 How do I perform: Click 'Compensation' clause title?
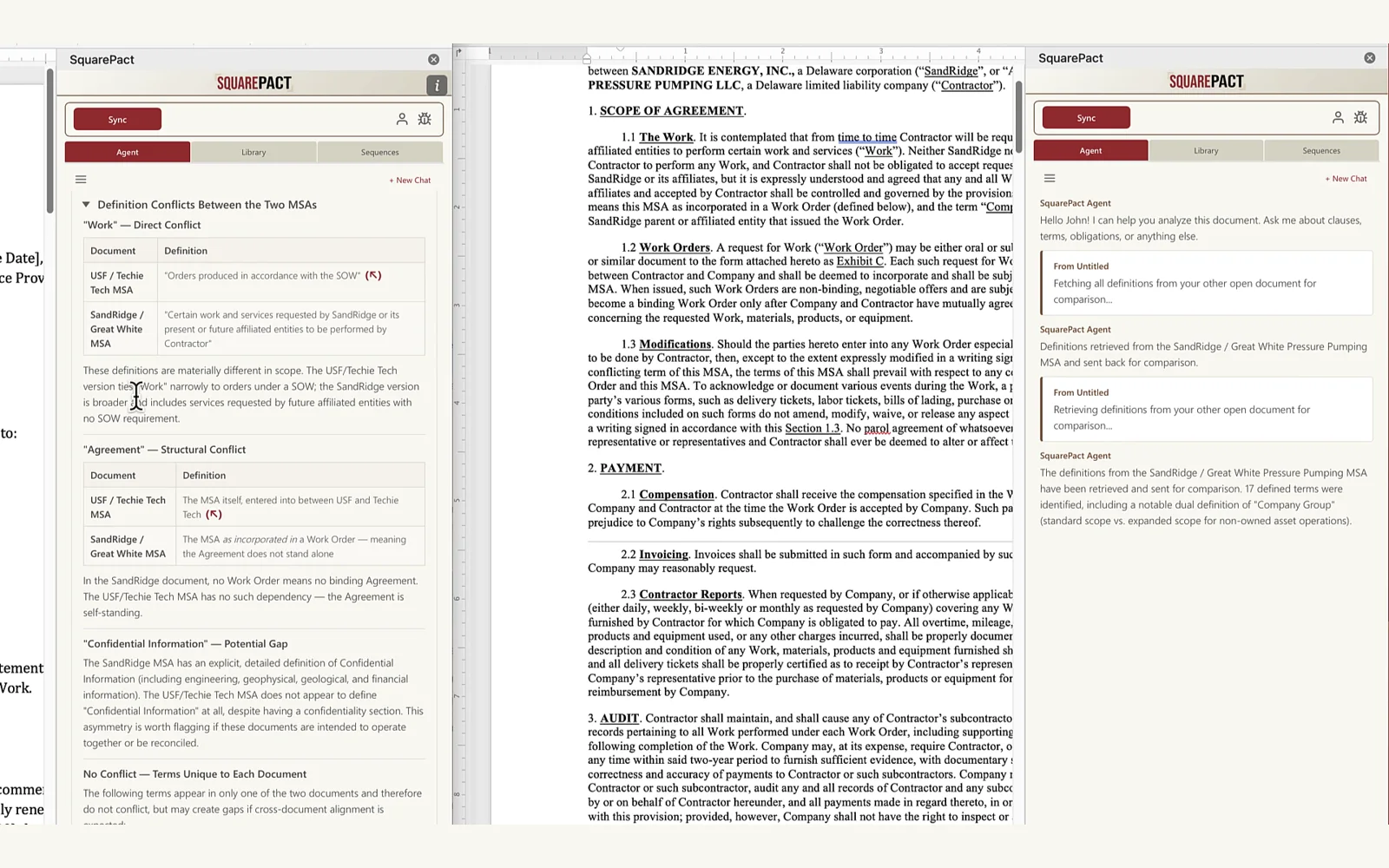pos(677,495)
